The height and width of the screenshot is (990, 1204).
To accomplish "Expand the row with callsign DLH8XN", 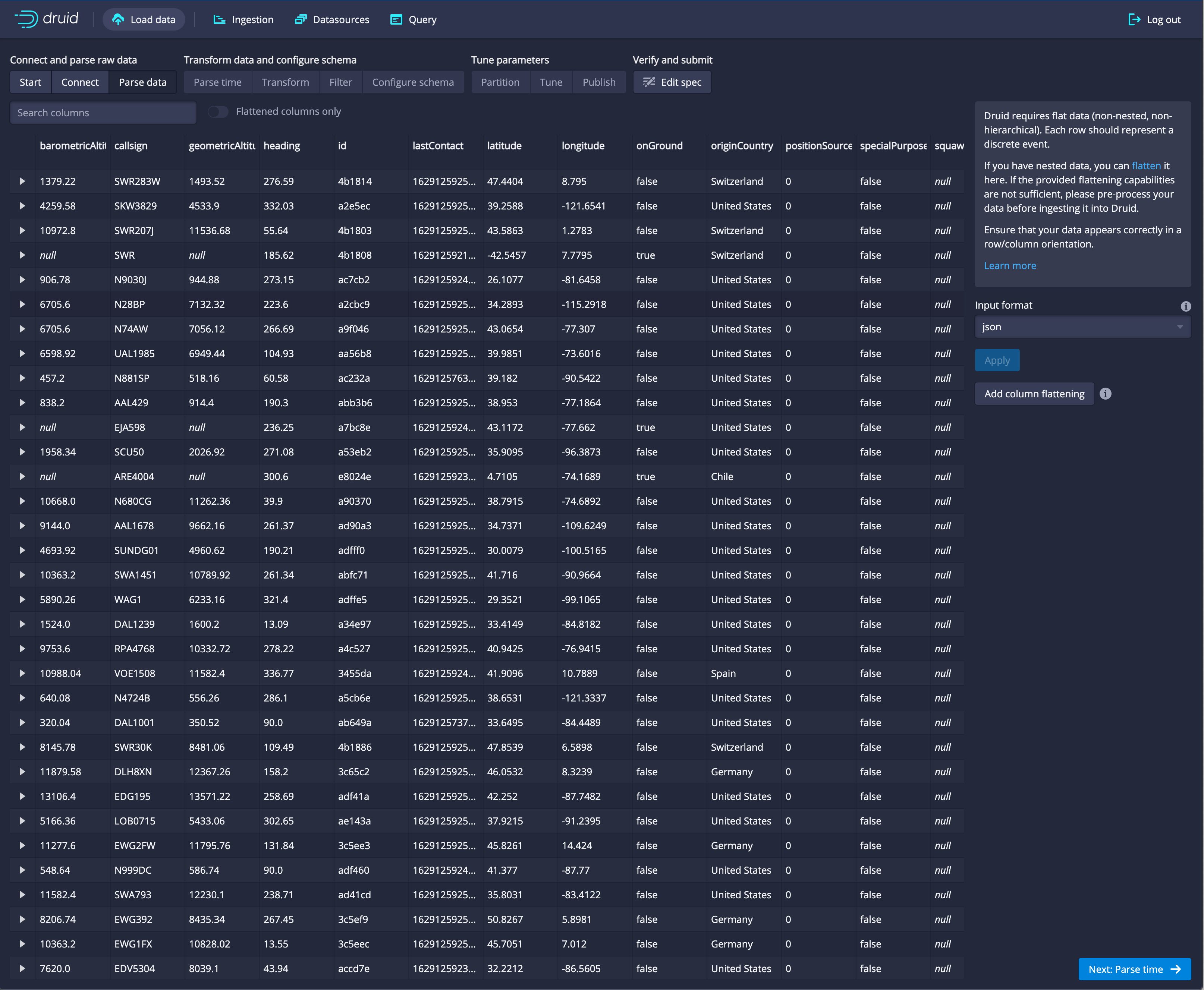I will point(22,772).
